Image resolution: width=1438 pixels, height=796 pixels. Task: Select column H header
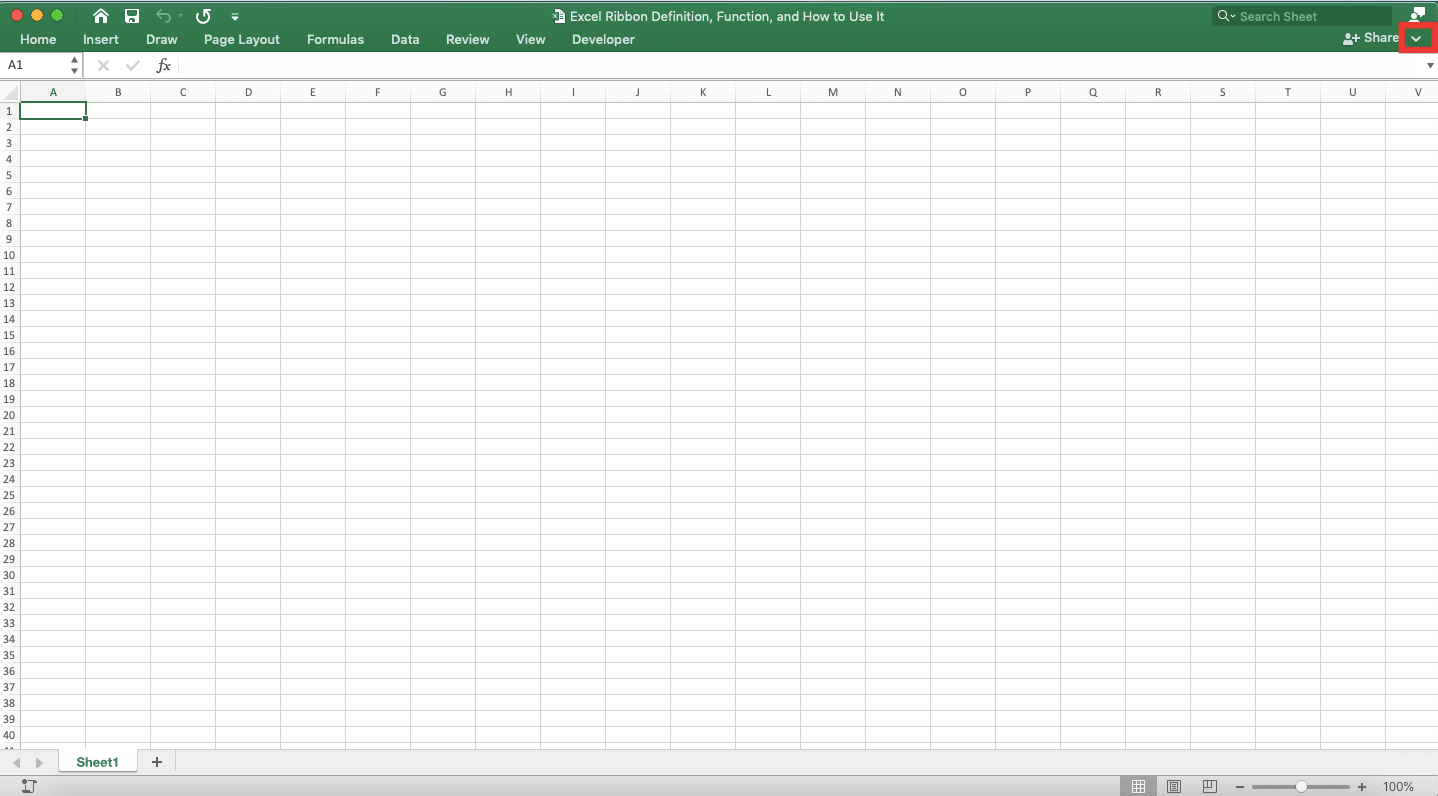(508, 92)
